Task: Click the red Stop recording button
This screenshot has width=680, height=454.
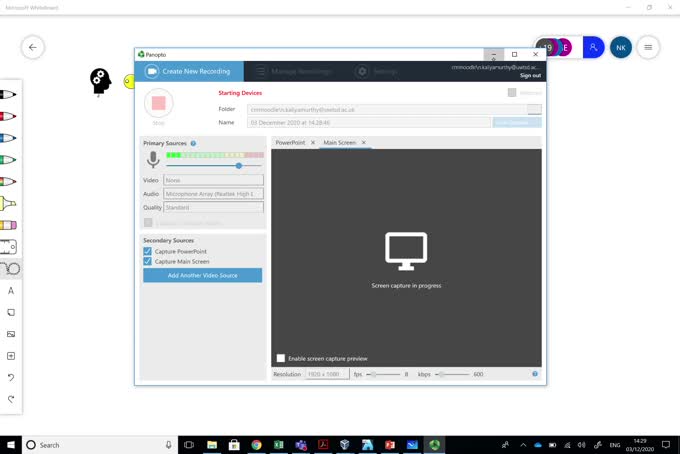Action: pos(158,103)
